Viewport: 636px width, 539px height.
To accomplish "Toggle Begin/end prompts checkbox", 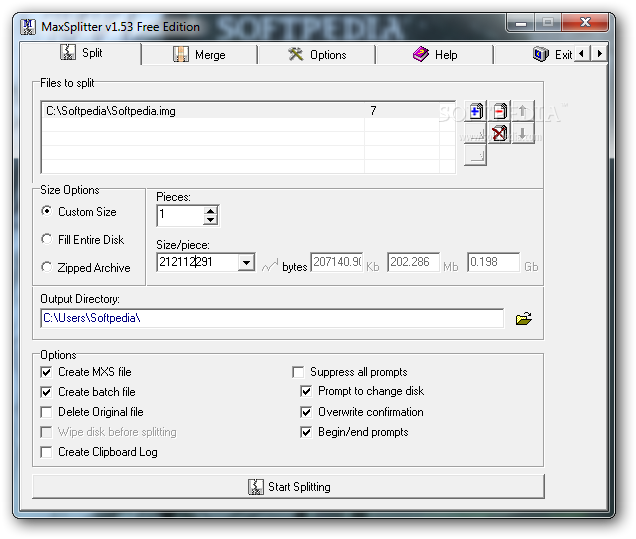I will click(x=306, y=432).
